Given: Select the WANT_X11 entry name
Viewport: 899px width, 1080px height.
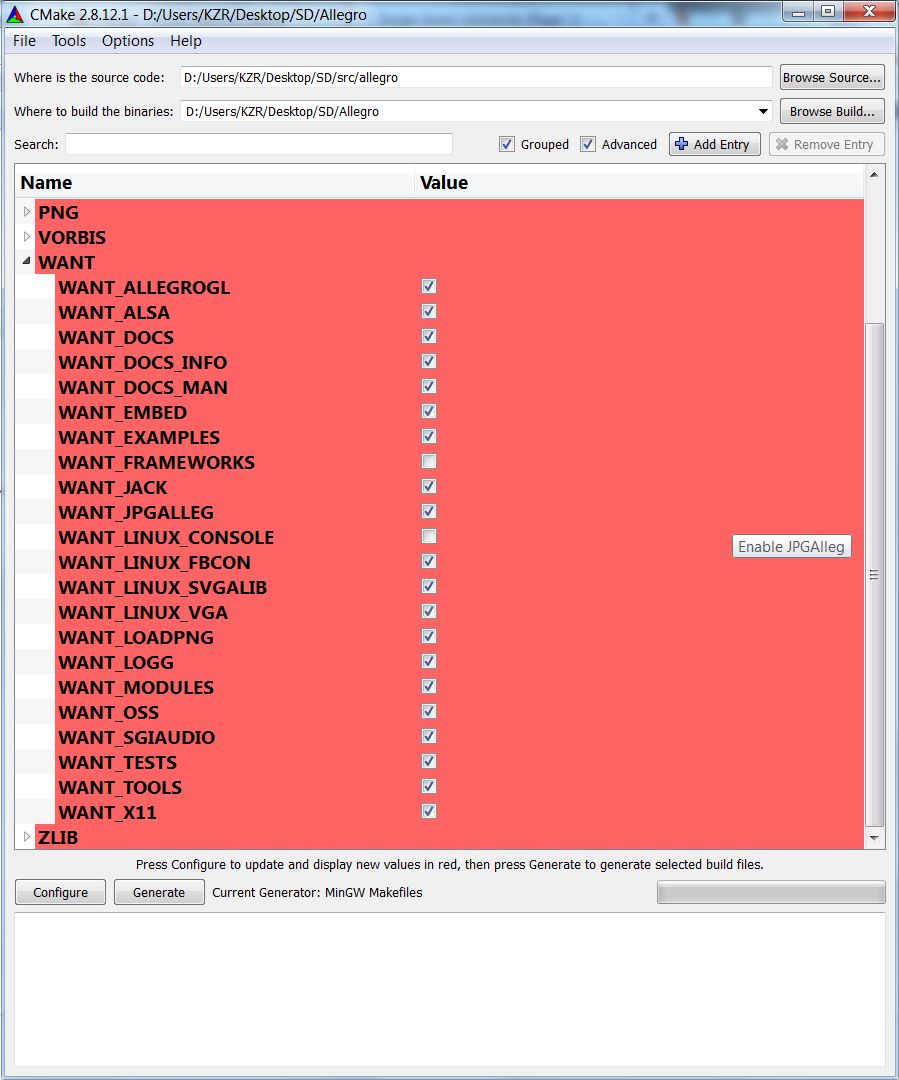Looking at the screenshot, I should pyautogui.click(x=107, y=813).
